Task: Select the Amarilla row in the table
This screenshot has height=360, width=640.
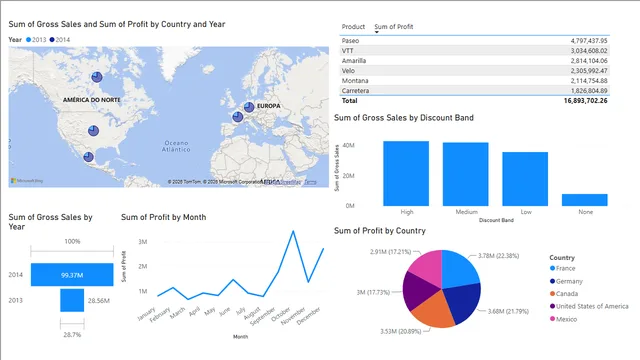Action: [x=475, y=60]
